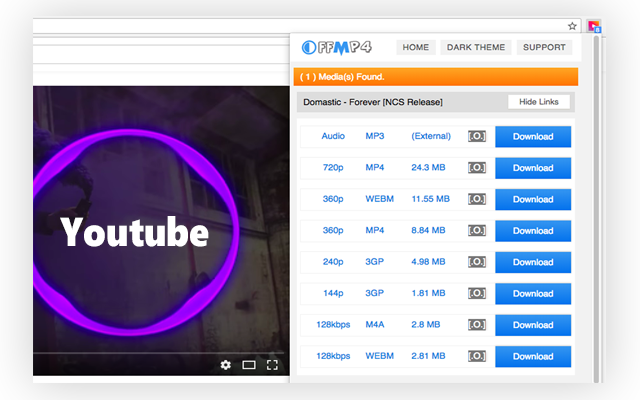Click the preview icon in 360p MP4 row
The height and width of the screenshot is (400, 640).
click(x=477, y=231)
